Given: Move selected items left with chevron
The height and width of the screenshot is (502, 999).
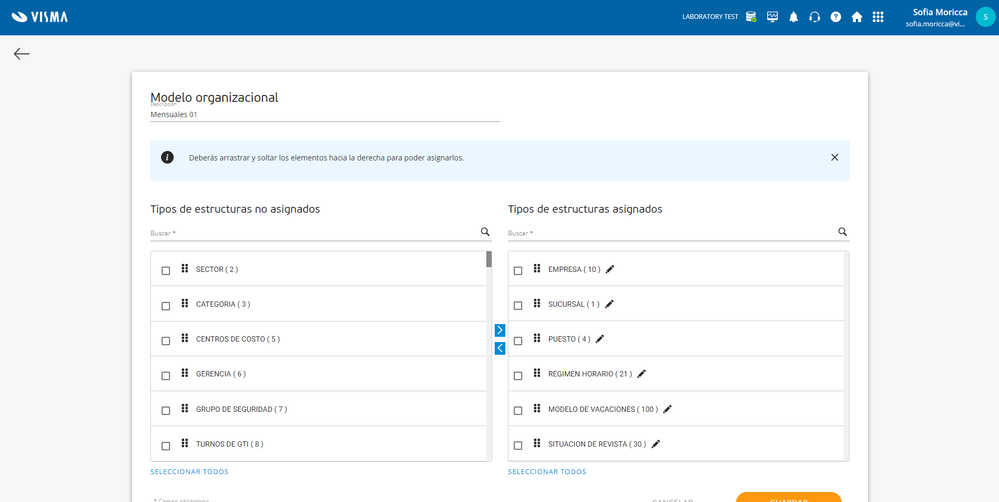Looking at the screenshot, I should pyautogui.click(x=500, y=348).
